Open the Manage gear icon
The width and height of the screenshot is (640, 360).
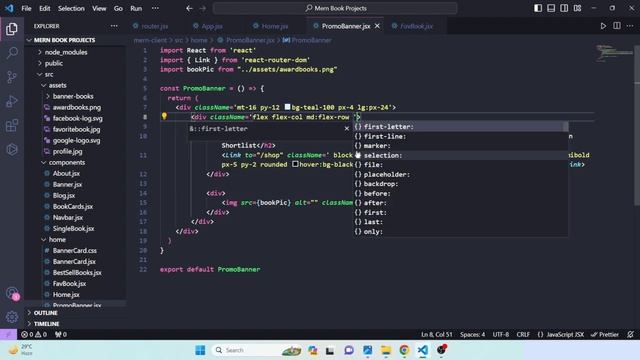12,317
